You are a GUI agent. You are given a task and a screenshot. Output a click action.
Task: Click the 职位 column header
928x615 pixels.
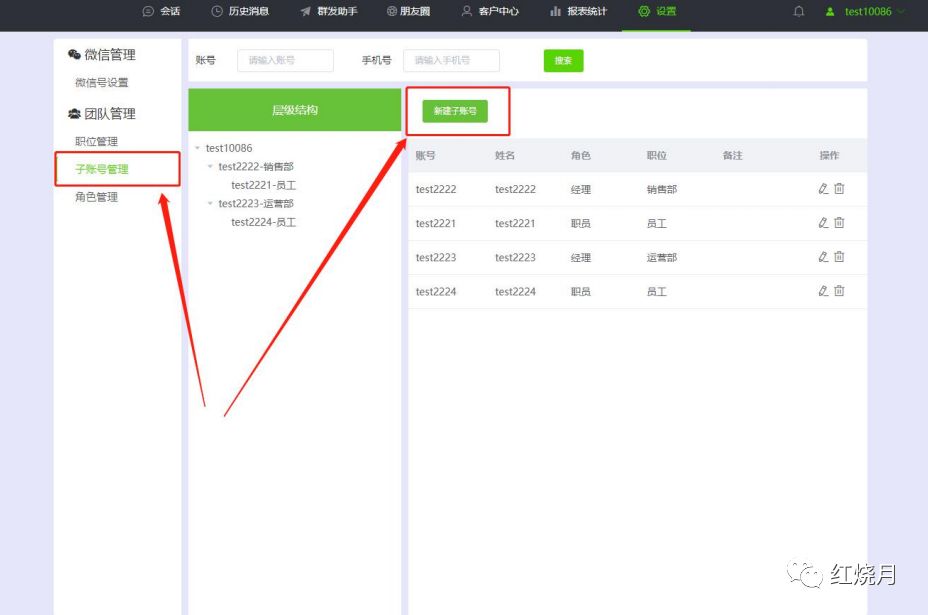pos(656,155)
